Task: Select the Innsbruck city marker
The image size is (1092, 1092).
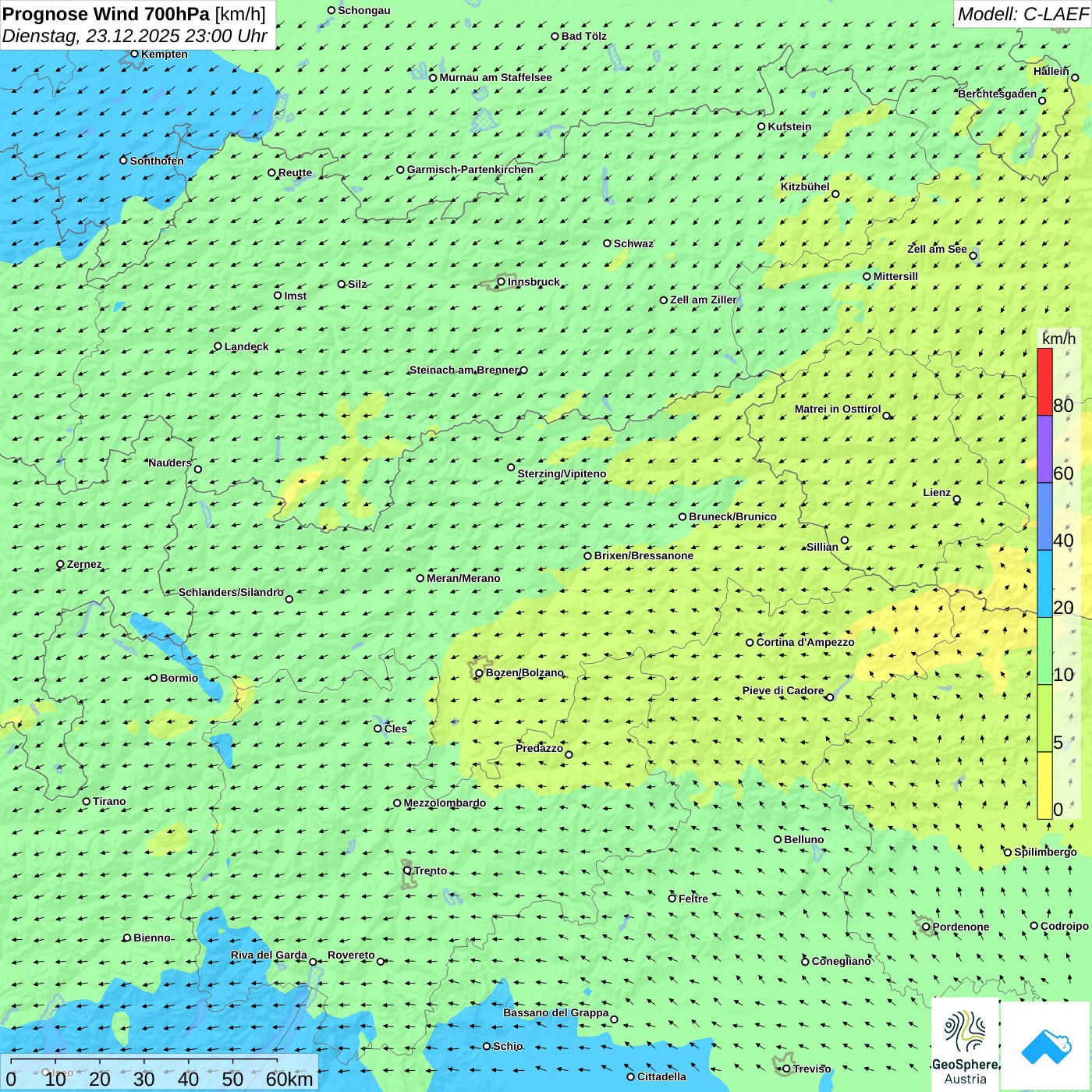Action: coord(502,282)
